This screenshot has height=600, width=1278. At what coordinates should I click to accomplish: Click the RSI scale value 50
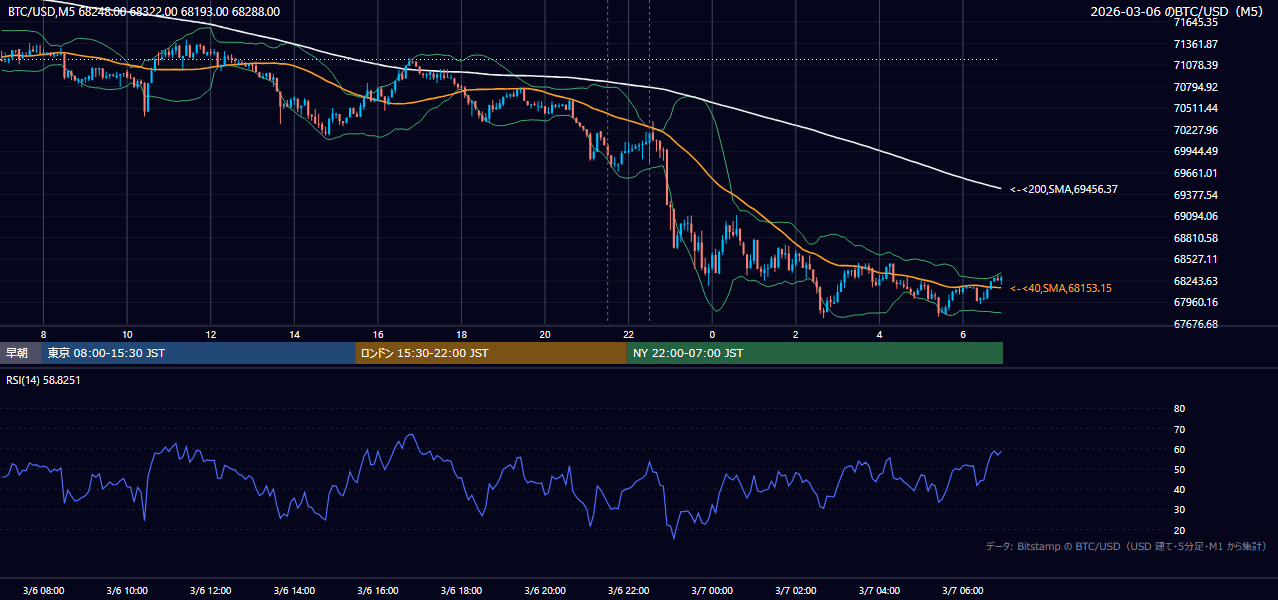tap(1179, 469)
